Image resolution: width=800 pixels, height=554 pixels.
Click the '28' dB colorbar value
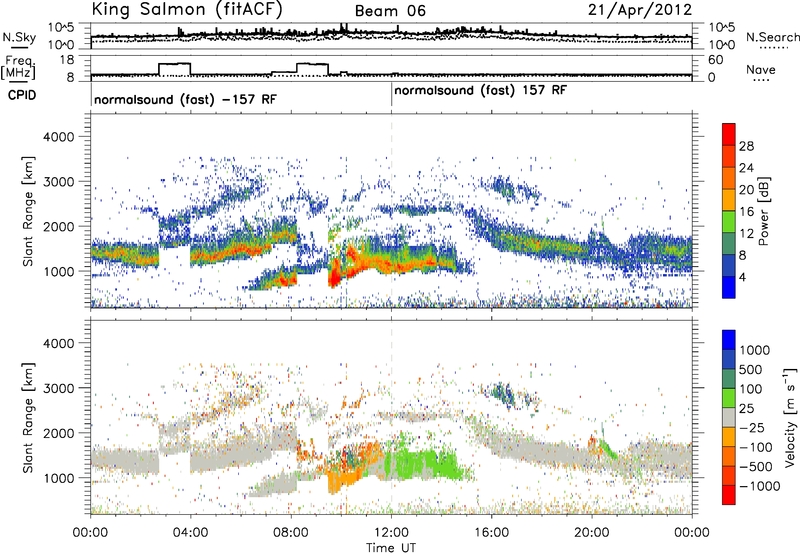pyautogui.click(x=746, y=146)
